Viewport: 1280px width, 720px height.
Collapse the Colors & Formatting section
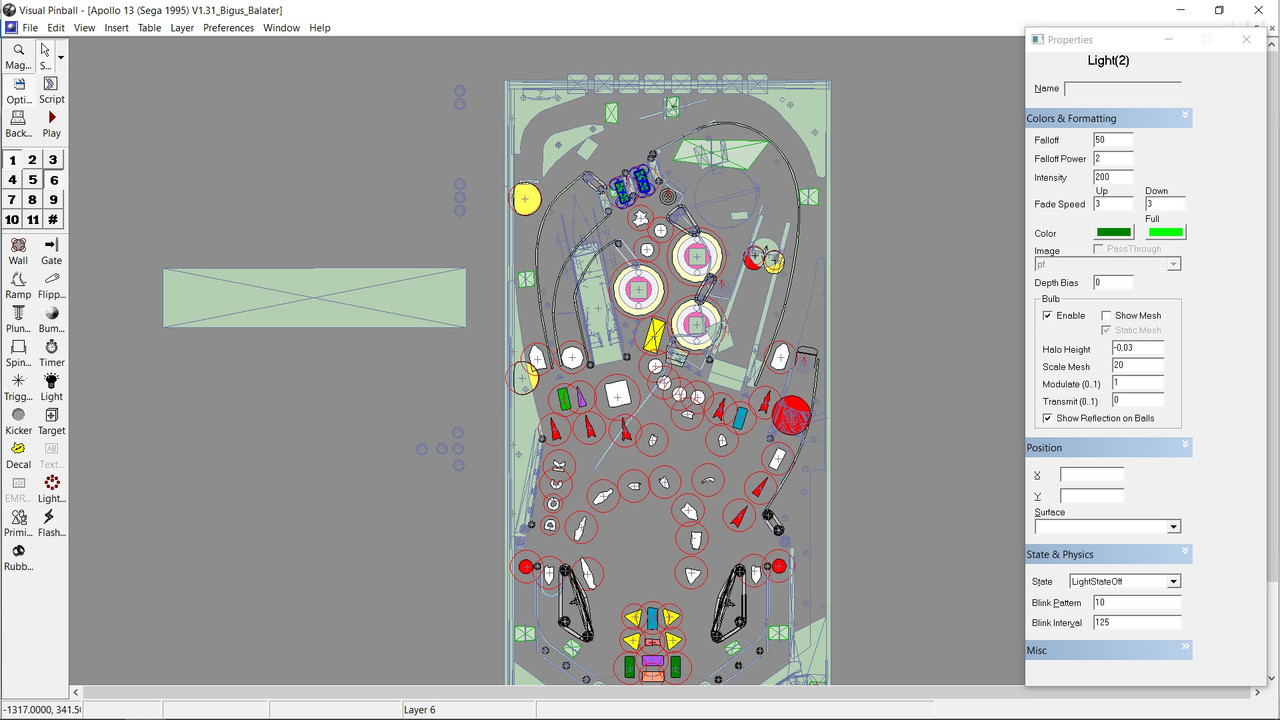coord(1186,117)
